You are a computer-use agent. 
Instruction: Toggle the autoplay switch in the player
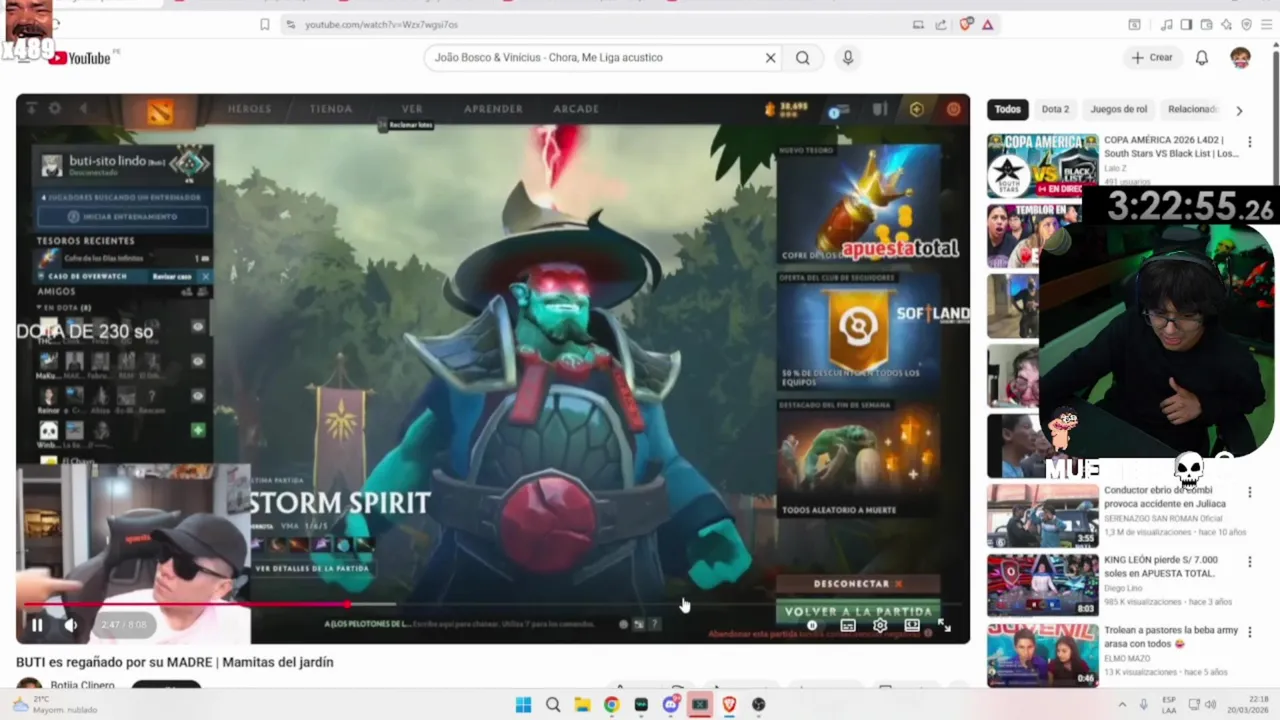(813, 626)
